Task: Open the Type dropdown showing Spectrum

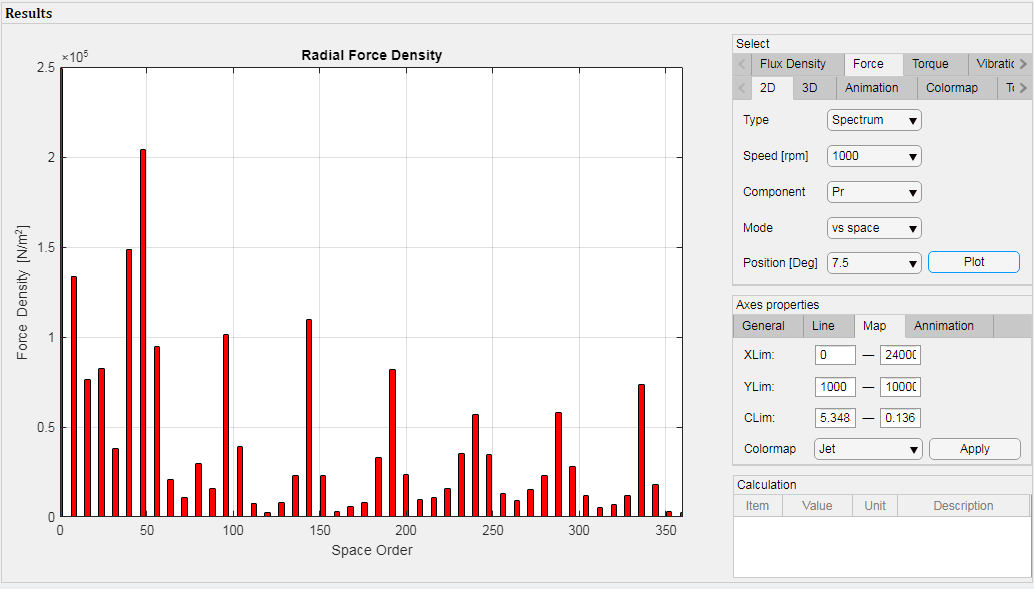Action: [x=874, y=120]
